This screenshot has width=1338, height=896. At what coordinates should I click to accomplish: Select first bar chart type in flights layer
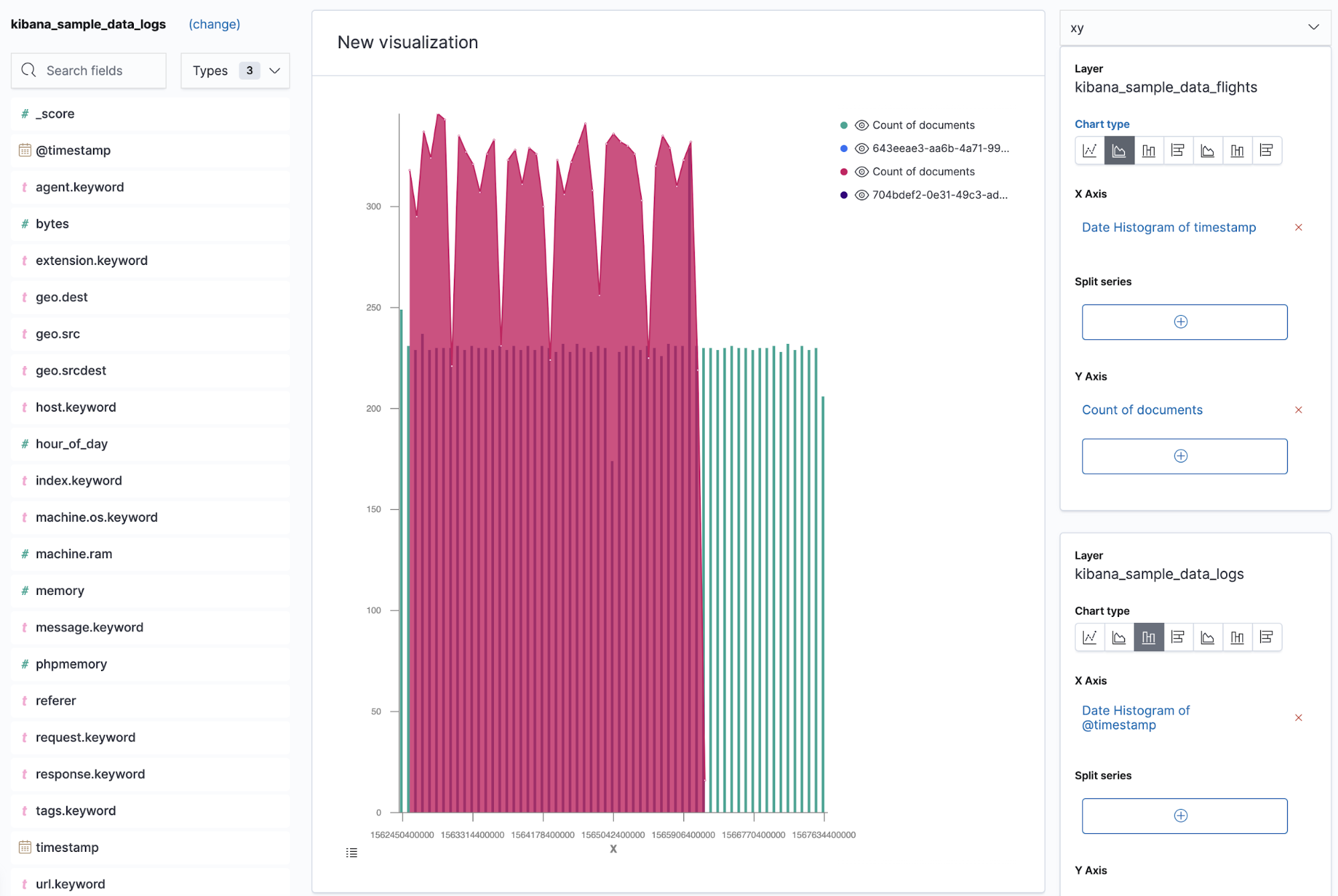[x=1149, y=151]
